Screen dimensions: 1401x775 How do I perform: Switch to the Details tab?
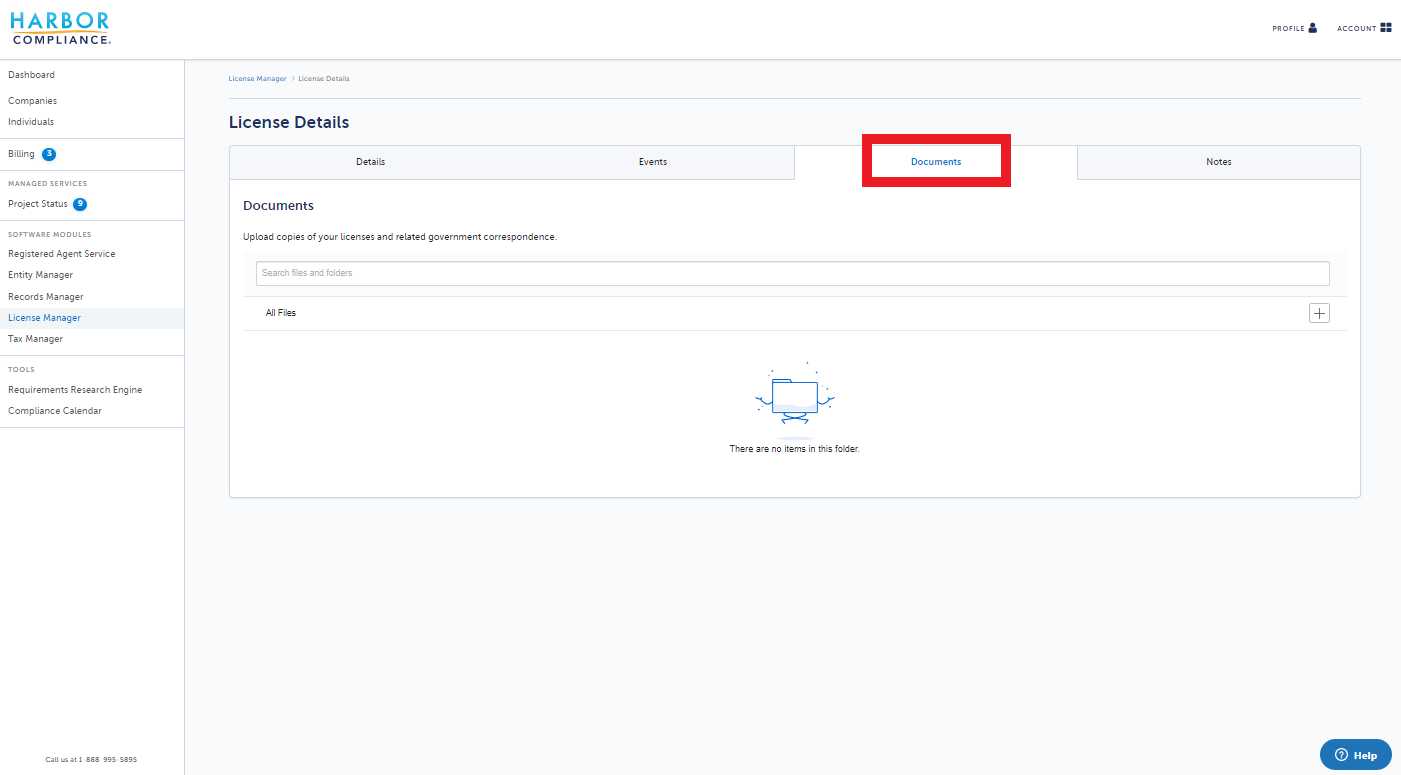pos(370,162)
